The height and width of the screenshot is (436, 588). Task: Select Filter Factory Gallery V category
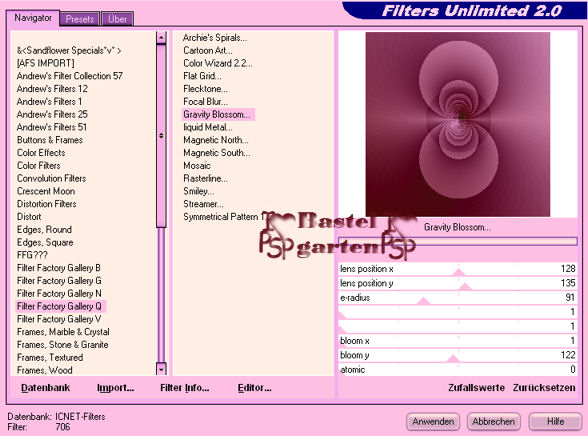pos(59,319)
